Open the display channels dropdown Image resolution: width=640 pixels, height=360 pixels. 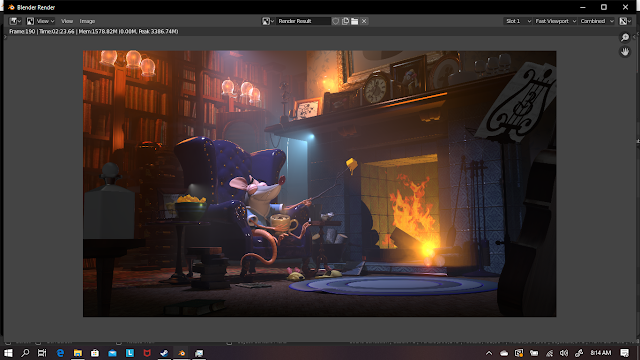coord(625,21)
